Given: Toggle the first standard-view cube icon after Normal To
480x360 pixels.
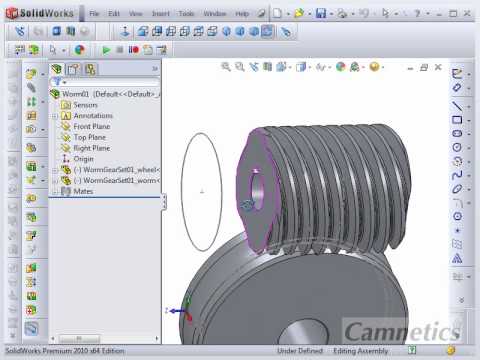Looking at the screenshot, I should coord(143,32).
